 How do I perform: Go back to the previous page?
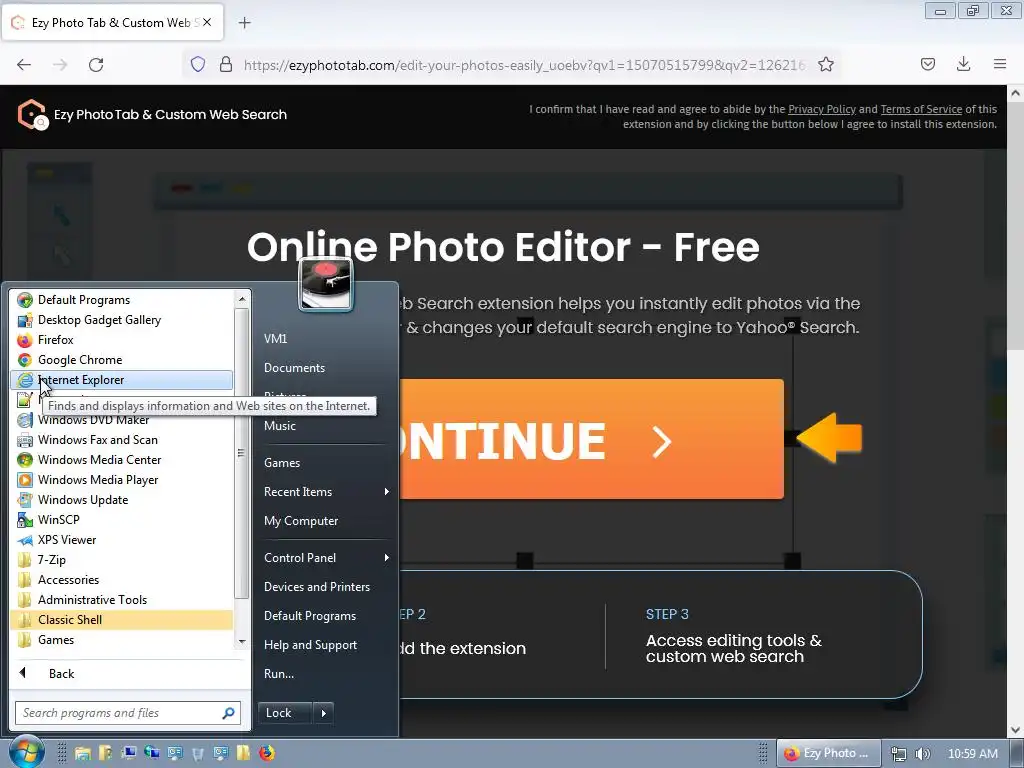point(24,65)
